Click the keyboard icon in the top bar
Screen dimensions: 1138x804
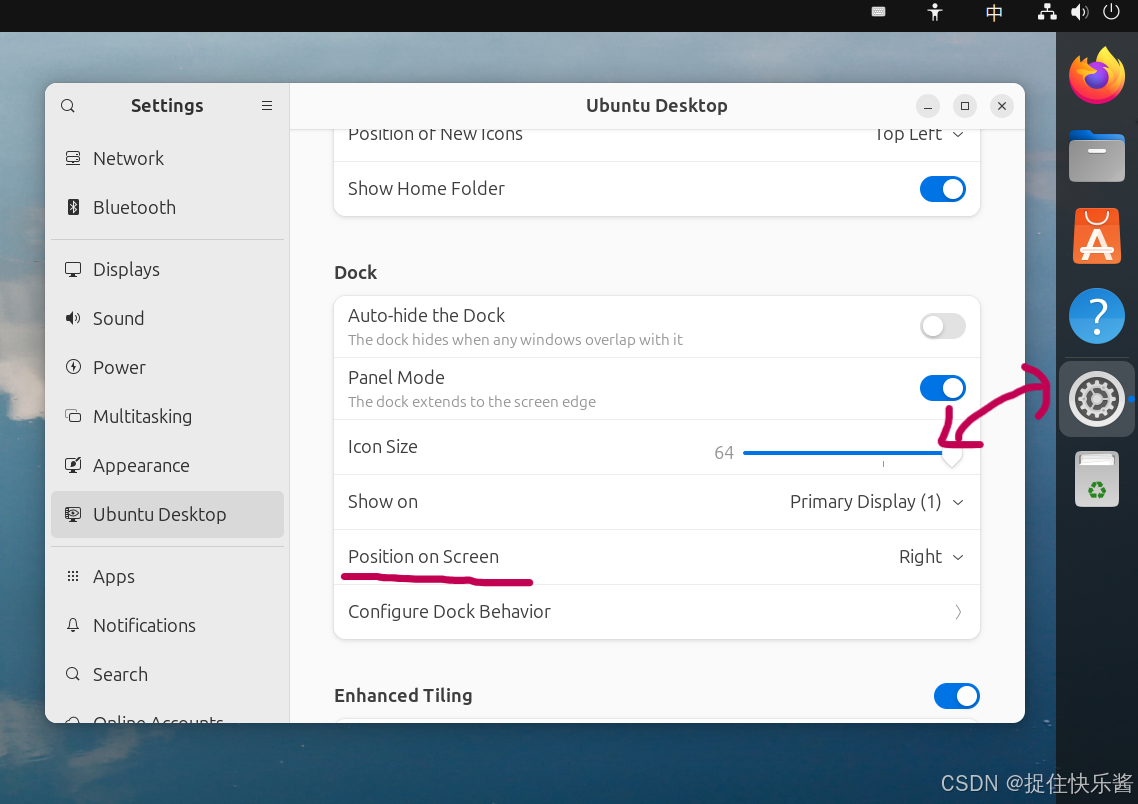tap(878, 12)
